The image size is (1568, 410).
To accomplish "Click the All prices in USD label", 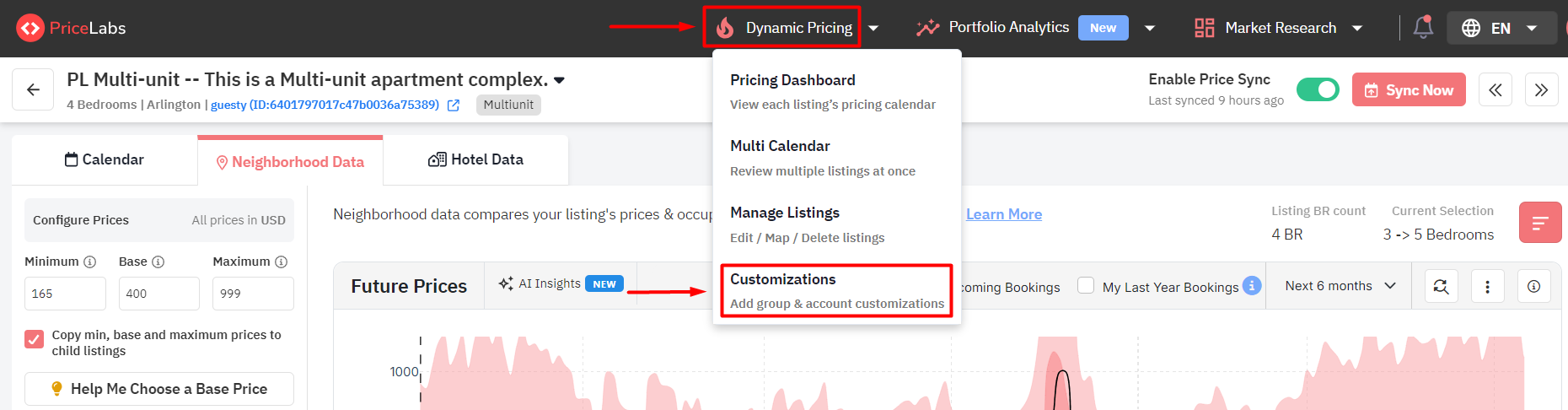I will coord(239,220).
